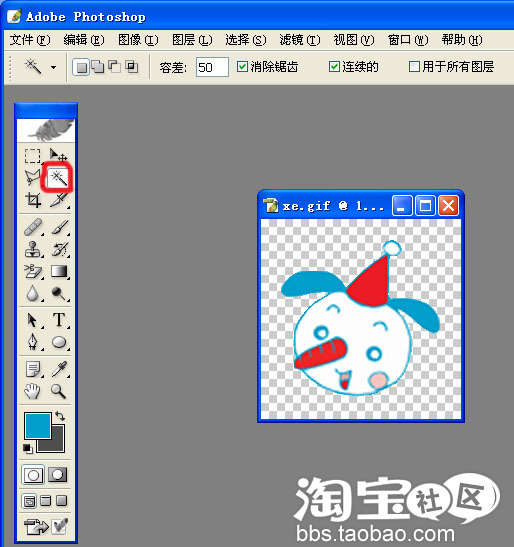Select the Hand tool
This screenshot has height=547, width=514.
click(x=32, y=391)
